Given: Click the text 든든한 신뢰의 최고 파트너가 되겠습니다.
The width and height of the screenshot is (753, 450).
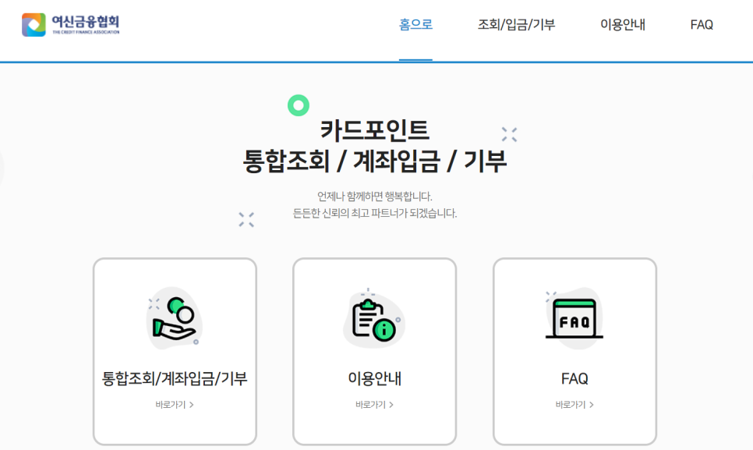Looking at the screenshot, I should (375, 213).
